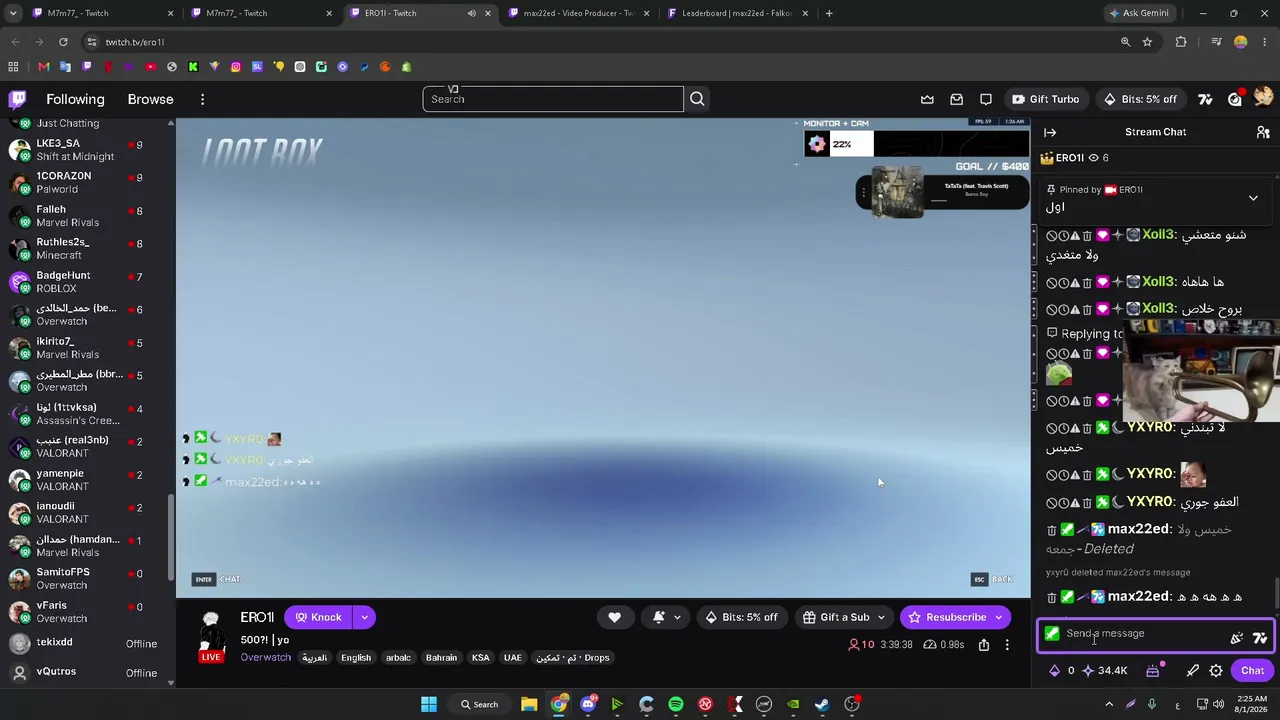Open Windows Start menu

428,704
